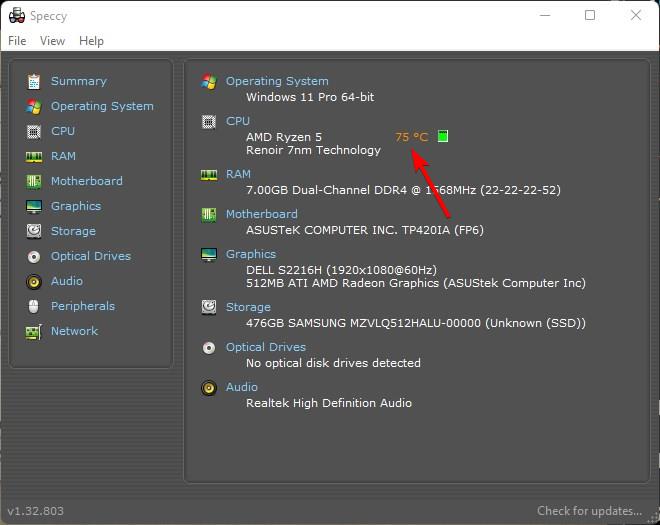Select Optical Drives in the sidebar
The height and width of the screenshot is (525, 660).
(90, 256)
